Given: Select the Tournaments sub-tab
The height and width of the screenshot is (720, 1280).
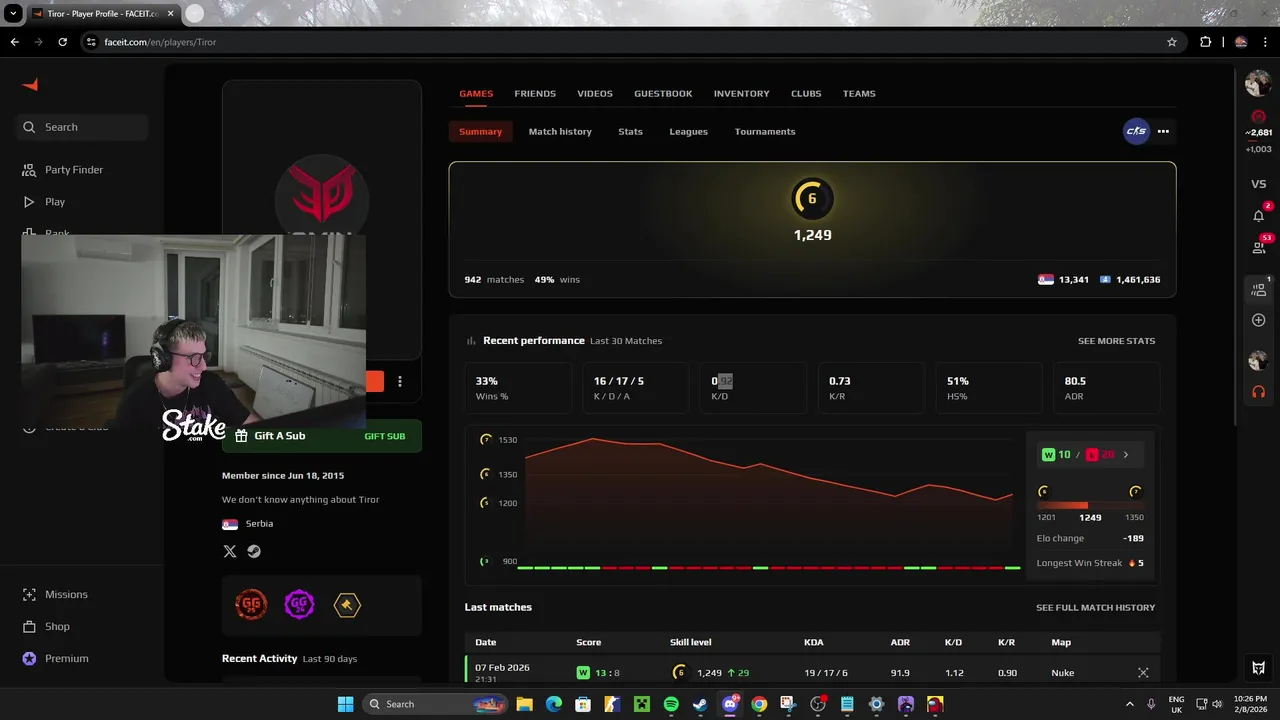Looking at the screenshot, I should pos(765,131).
